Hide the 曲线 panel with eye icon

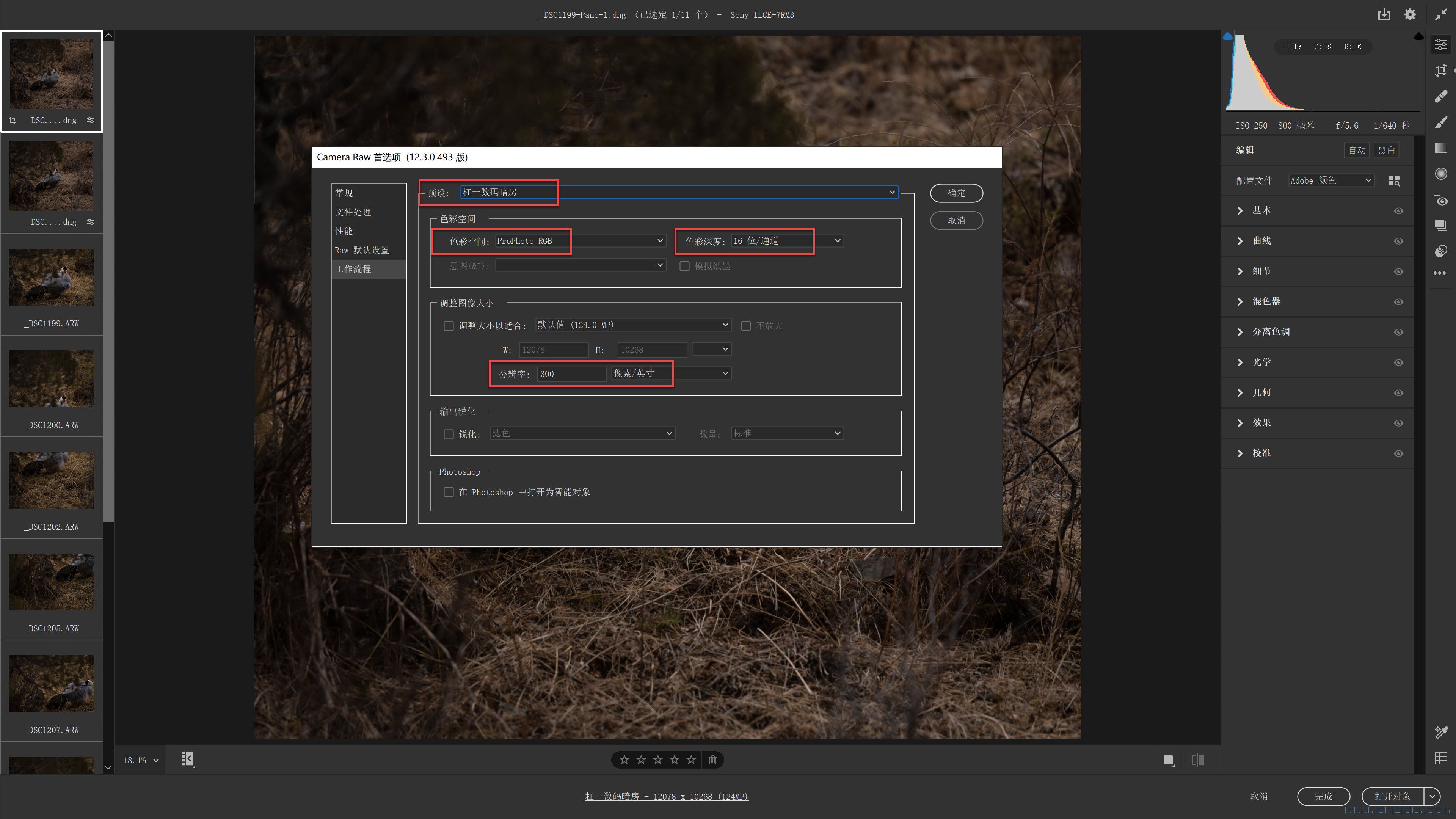1398,242
